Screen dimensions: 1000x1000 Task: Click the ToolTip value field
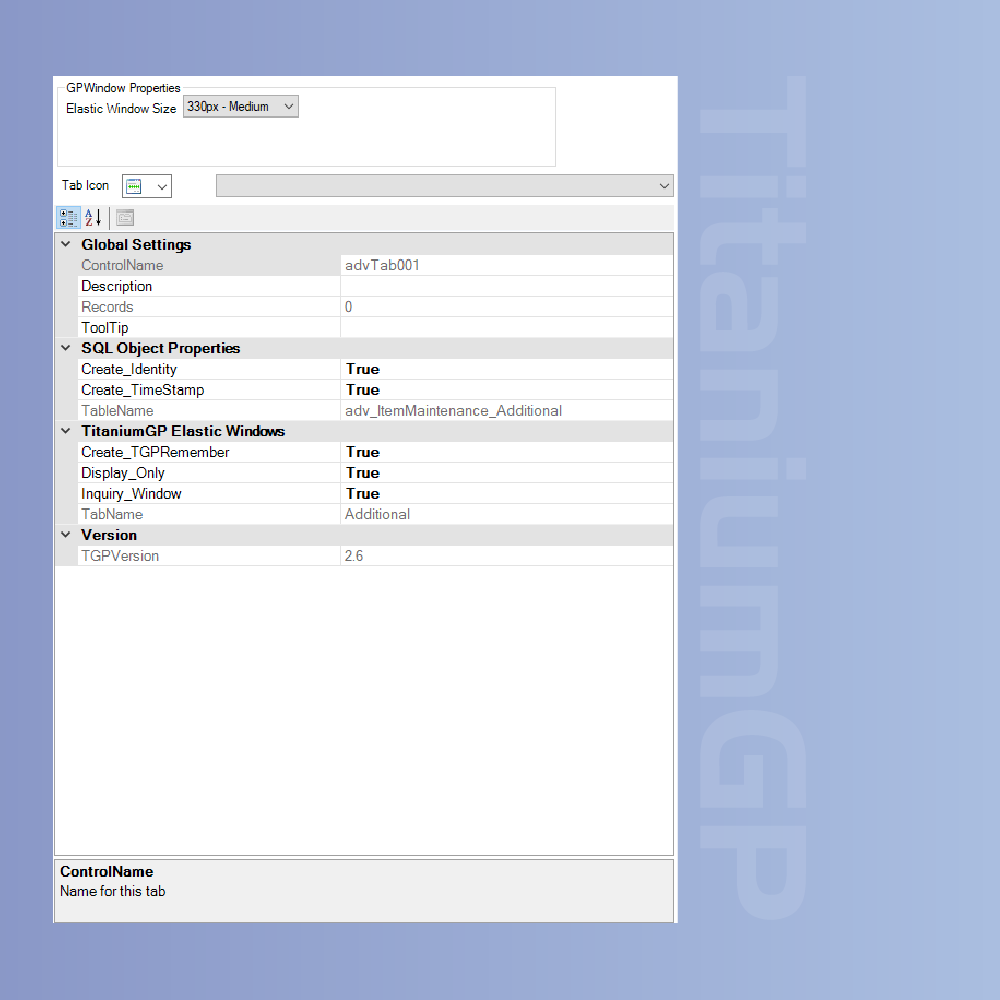coord(507,328)
